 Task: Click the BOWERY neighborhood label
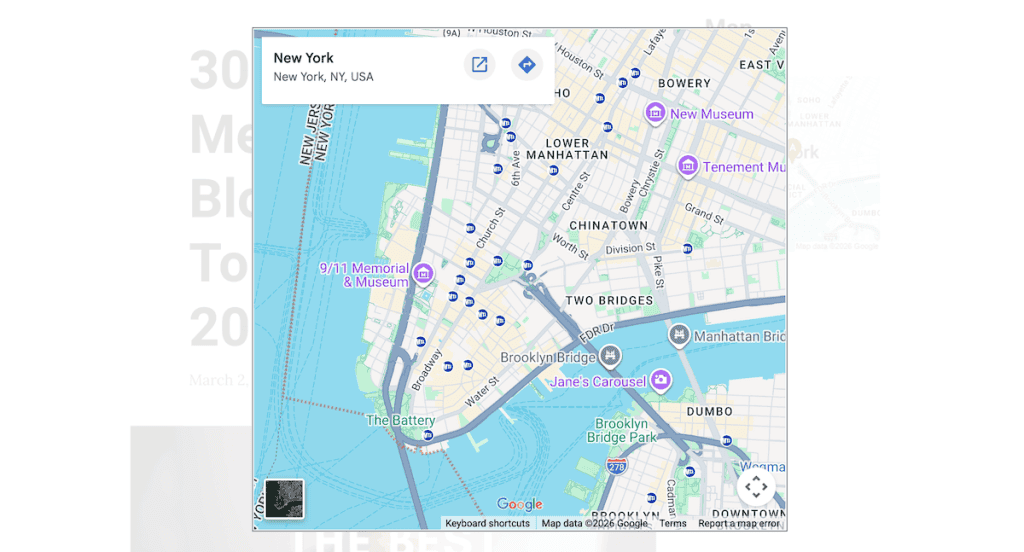pos(684,84)
